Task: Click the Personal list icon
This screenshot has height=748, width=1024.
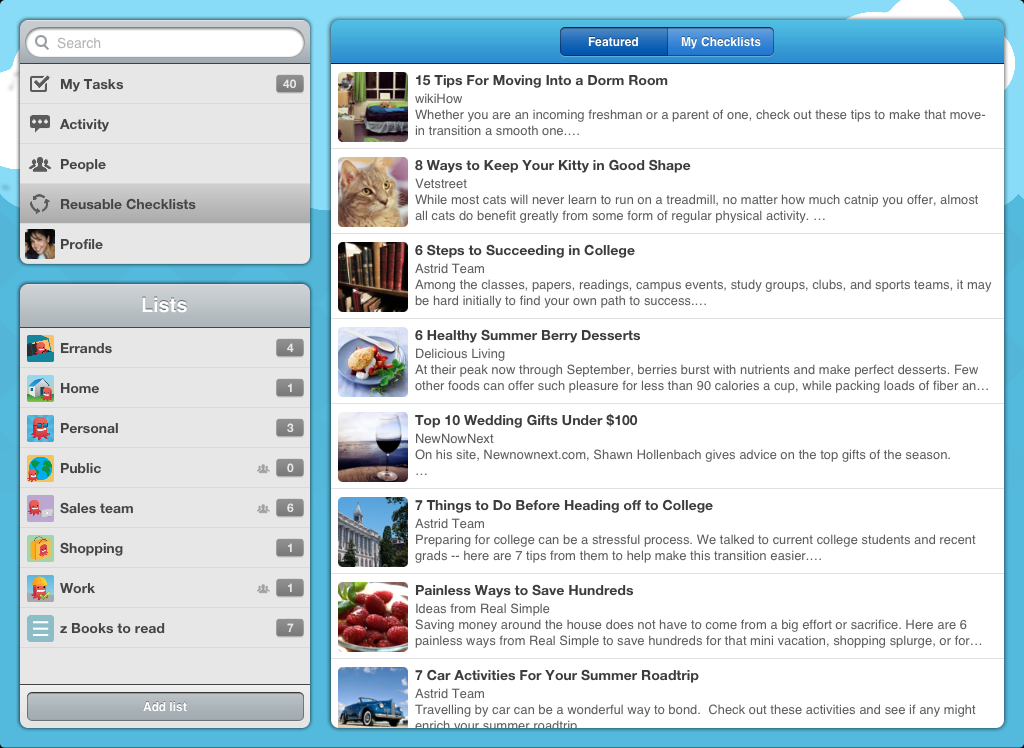Action: coord(40,428)
